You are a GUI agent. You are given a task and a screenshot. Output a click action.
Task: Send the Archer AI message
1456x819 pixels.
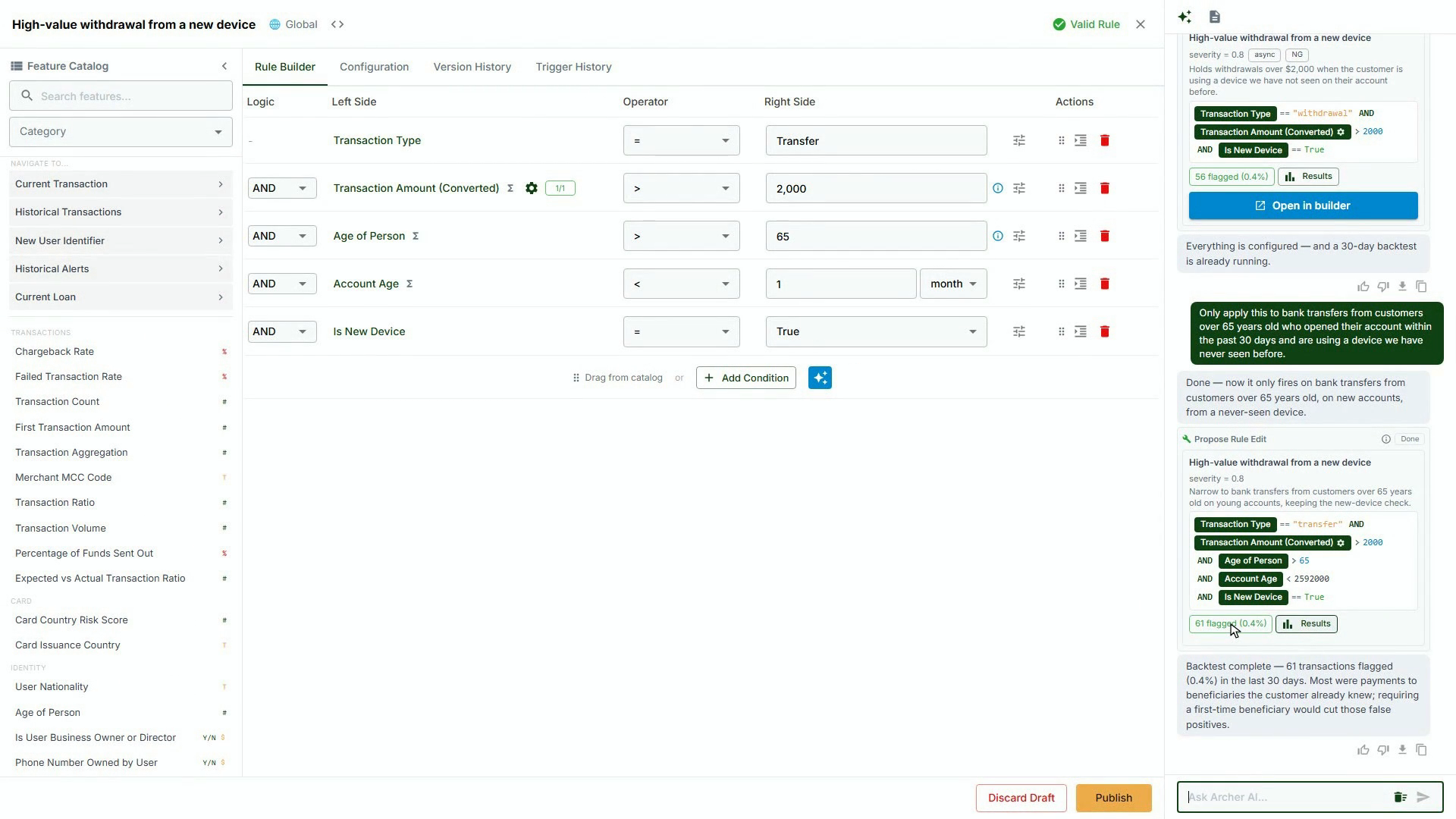coord(1423,797)
